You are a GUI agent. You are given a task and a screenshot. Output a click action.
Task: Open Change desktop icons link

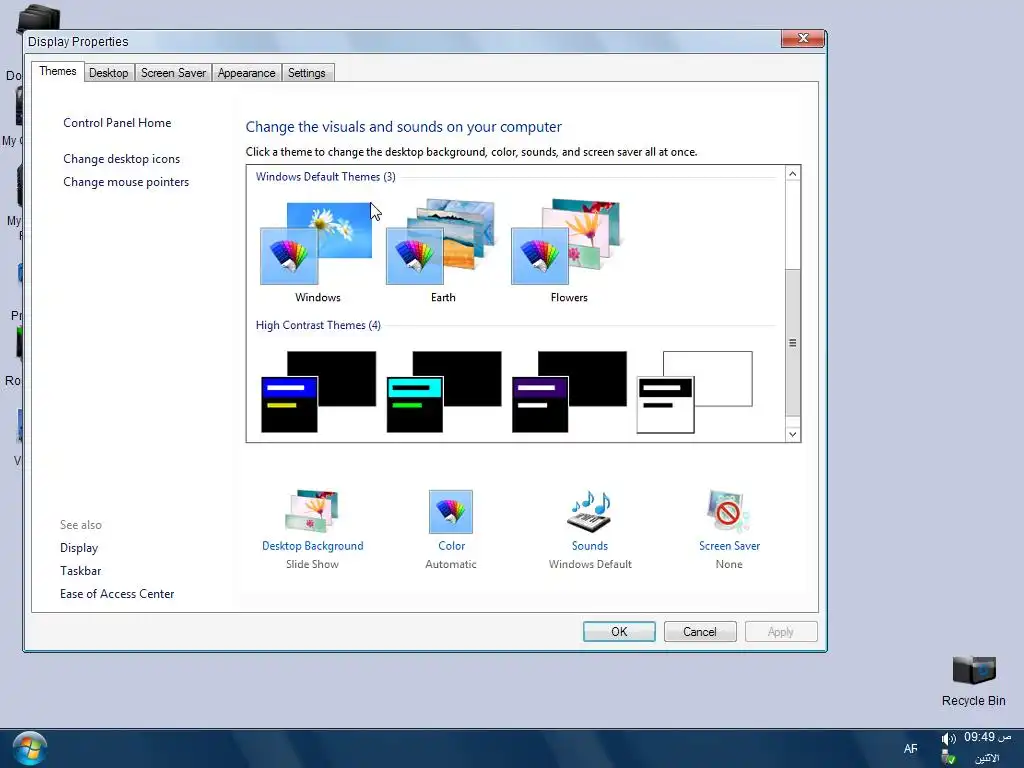(121, 159)
